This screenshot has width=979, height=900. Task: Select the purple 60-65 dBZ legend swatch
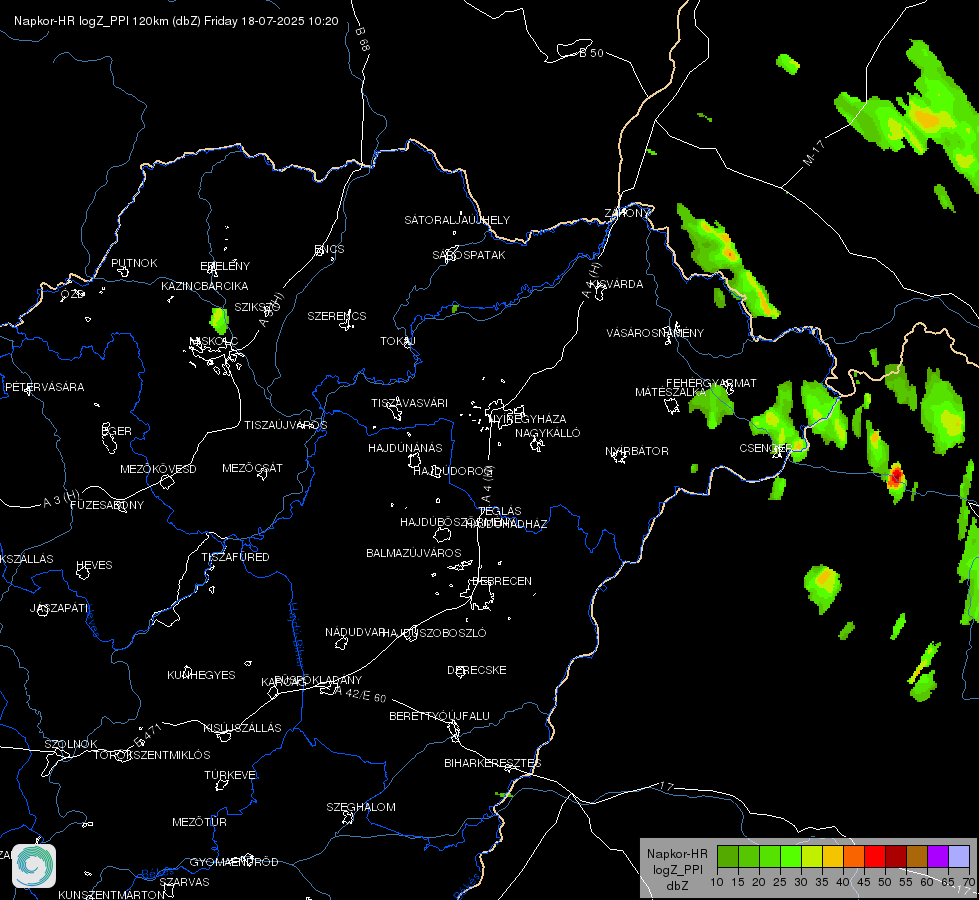[x=938, y=856]
